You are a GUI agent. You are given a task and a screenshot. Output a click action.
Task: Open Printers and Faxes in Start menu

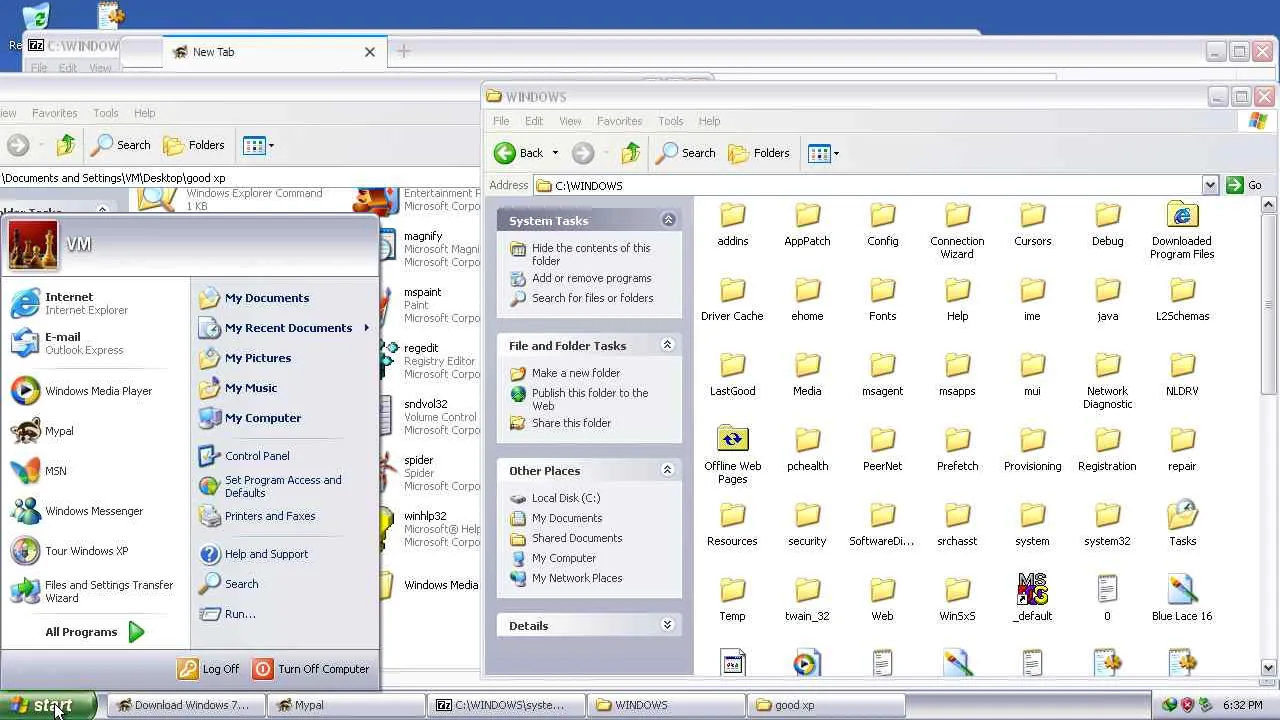click(x=257, y=516)
